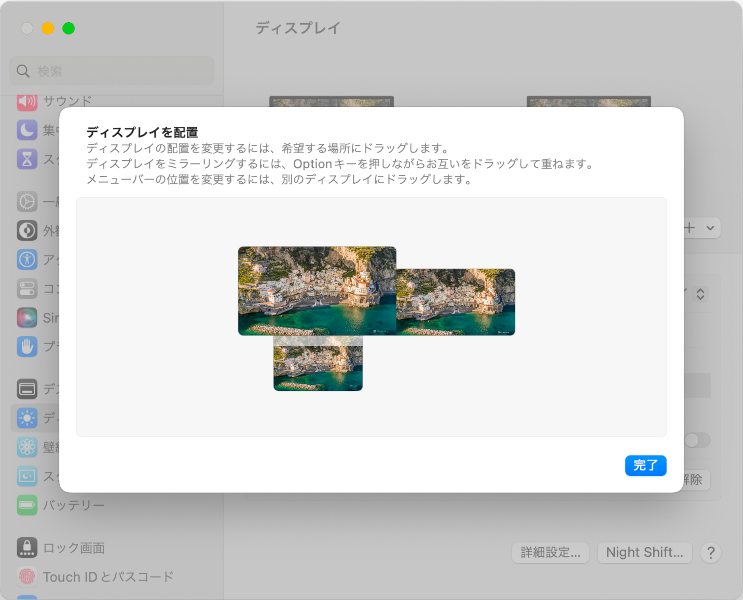Viewport: 743px width, 600px height.
Task: Open Accessibility icon in sidebar
Action: pyautogui.click(x=27, y=260)
